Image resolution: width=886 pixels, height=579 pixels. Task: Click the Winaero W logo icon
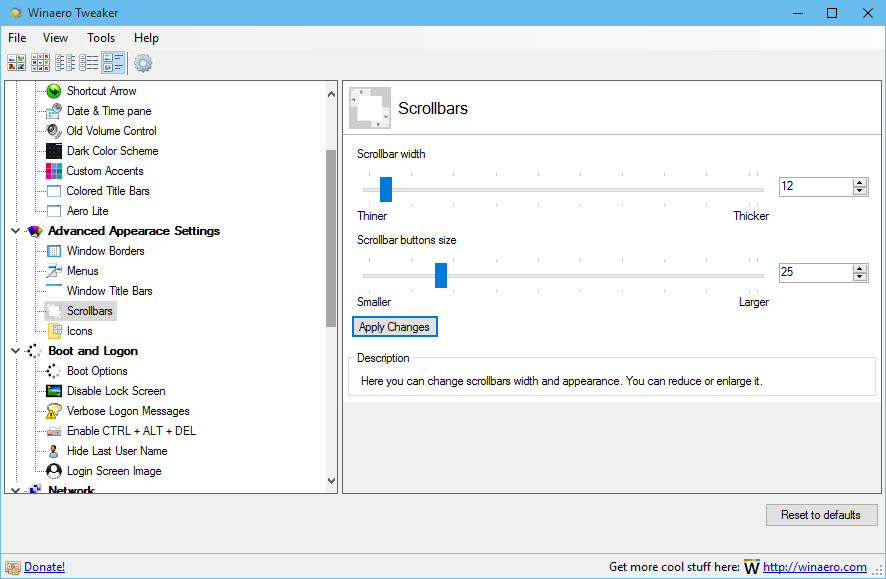click(752, 567)
